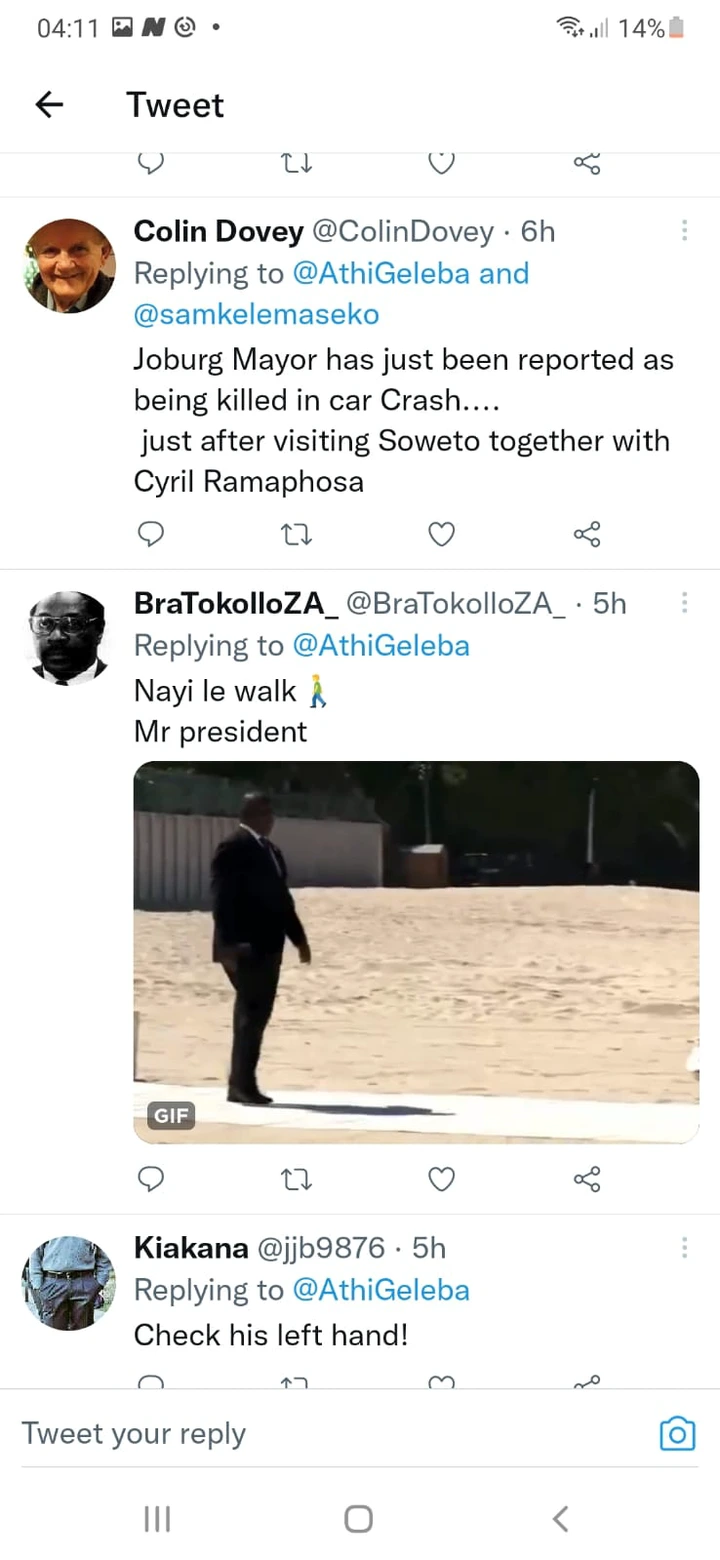Open Kiakana's profile avatar
The height and width of the screenshot is (1560, 720).
(x=70, y=1283)
